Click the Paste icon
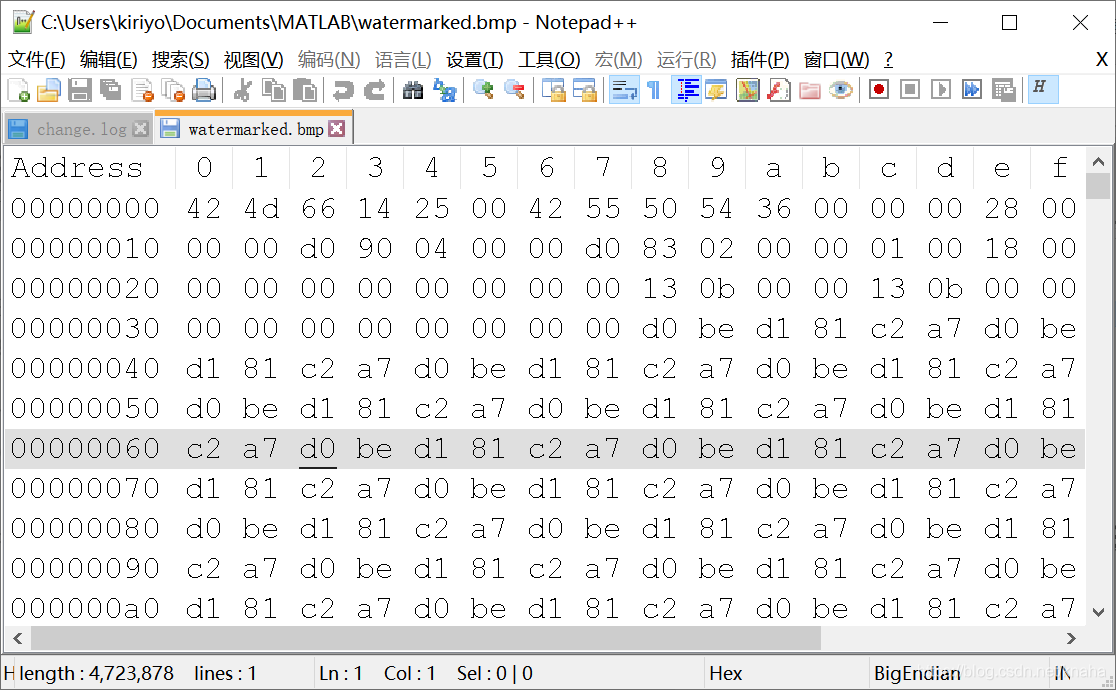 click(305, 90)
